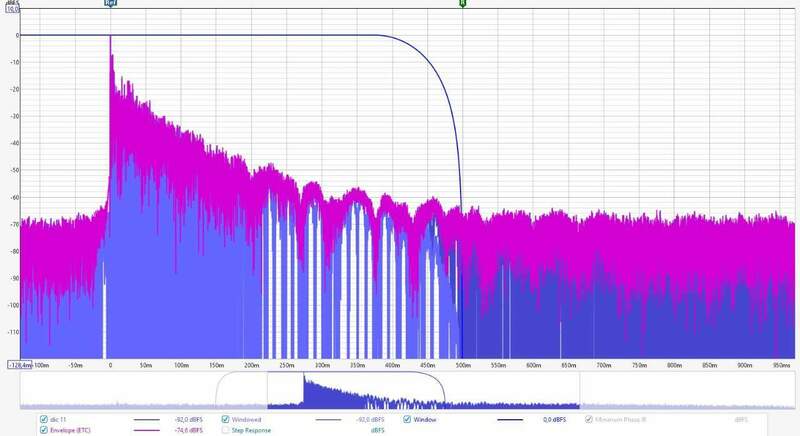Click the 16.0 top vertical axis limit field

12,9
